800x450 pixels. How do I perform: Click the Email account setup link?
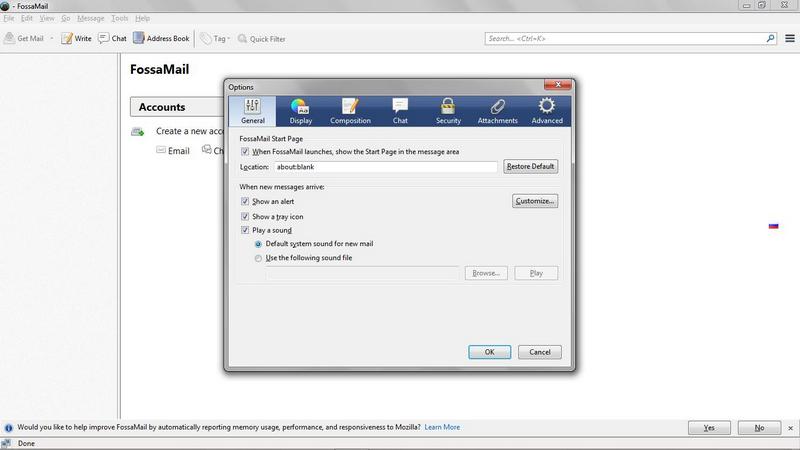point(179,151)
